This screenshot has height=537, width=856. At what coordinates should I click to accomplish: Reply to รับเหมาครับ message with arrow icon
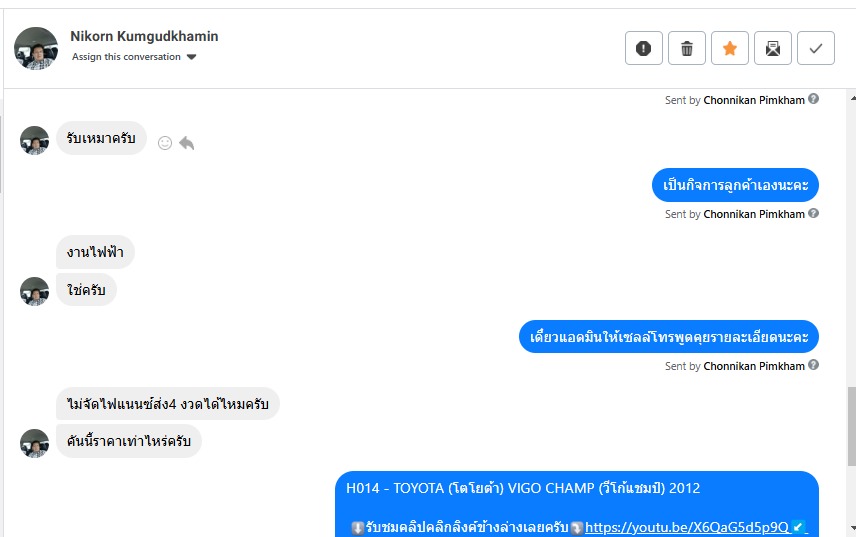[187, 143]
